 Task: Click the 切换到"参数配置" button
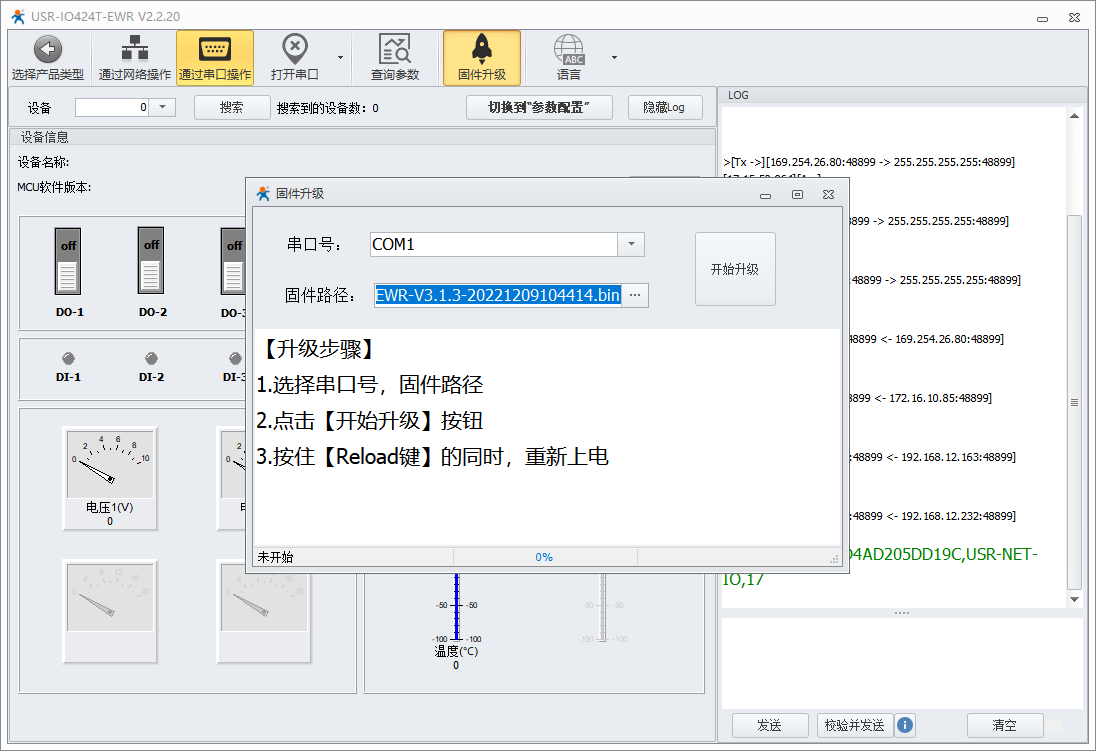(539, 108)
